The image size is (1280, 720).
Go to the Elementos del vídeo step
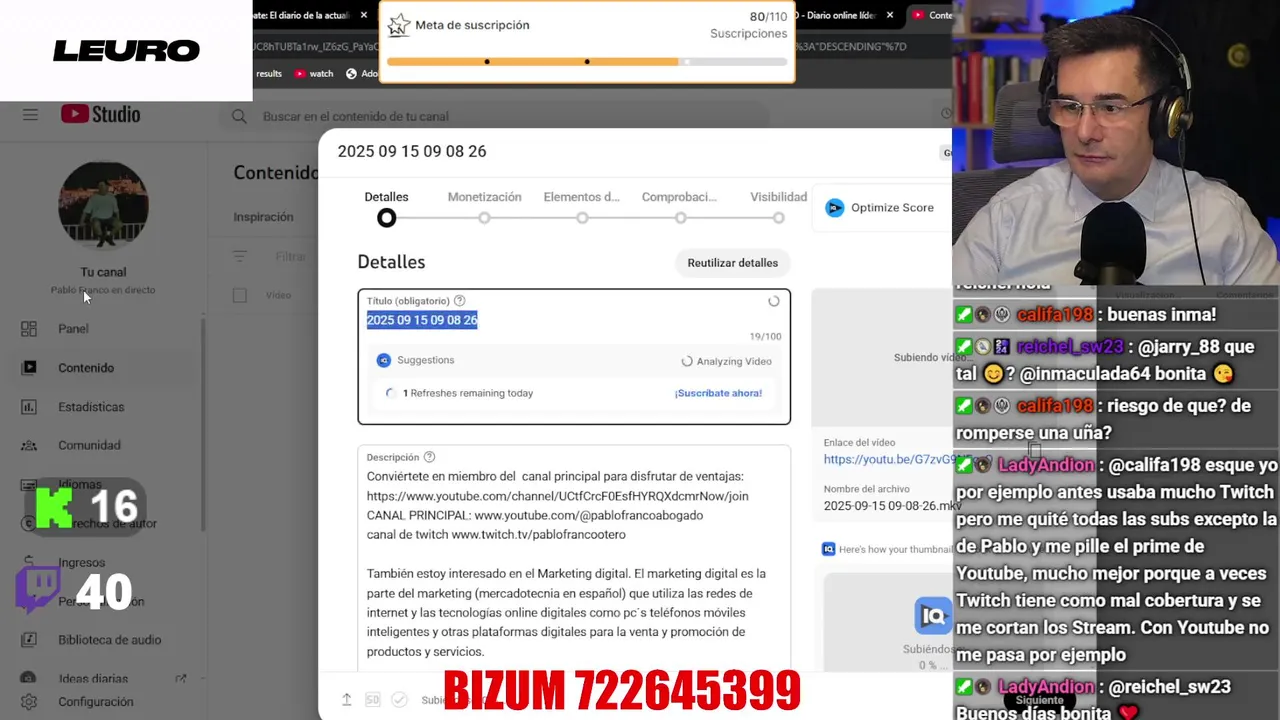click(582, 208)
